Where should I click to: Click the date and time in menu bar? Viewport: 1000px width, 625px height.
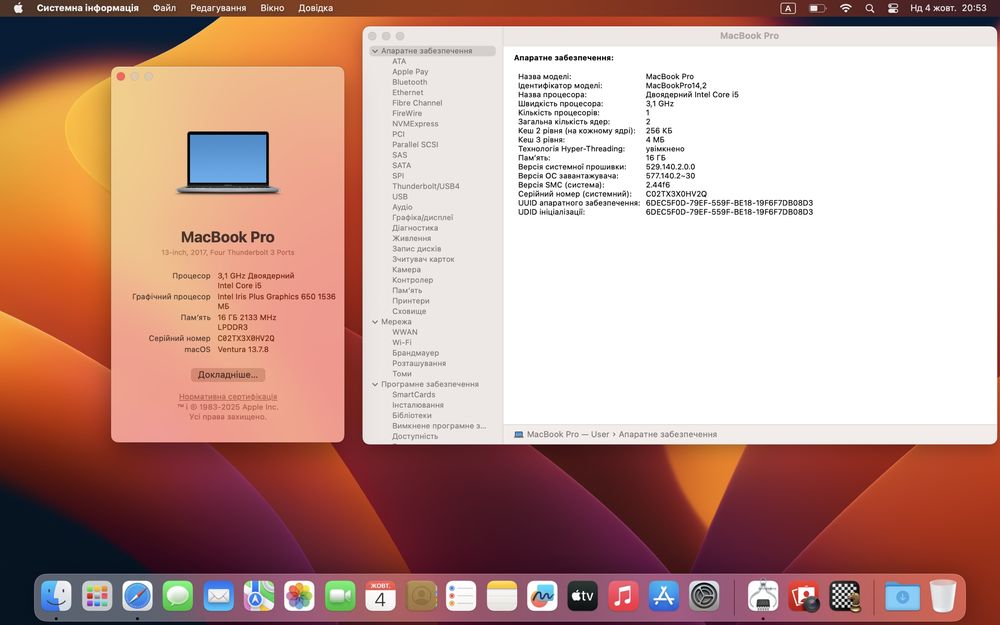tap(948, 8)
